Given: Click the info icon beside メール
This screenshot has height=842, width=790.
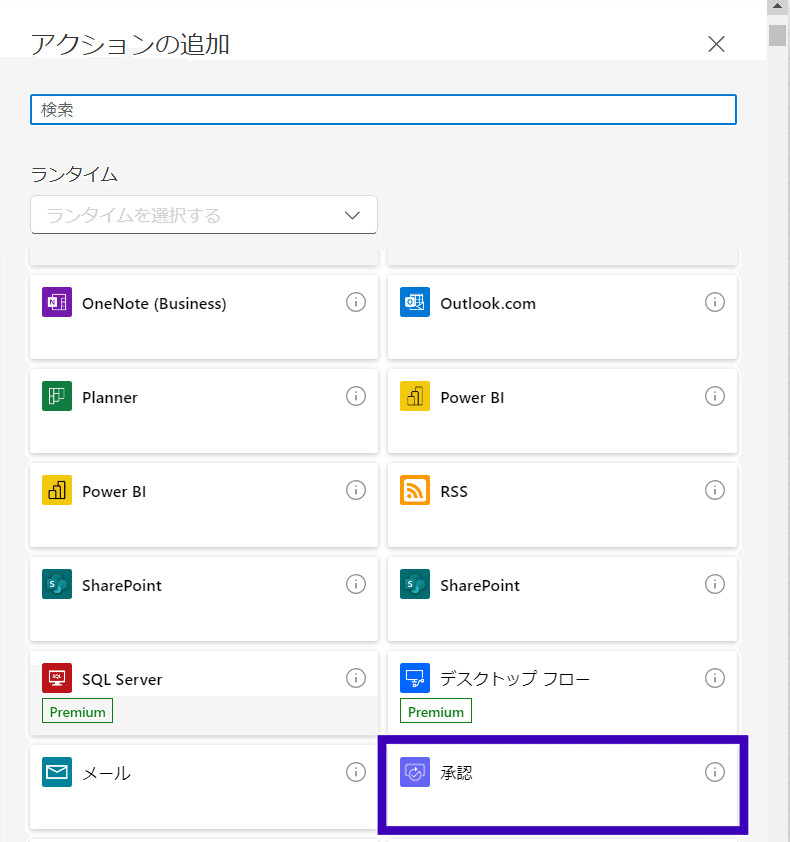Looking at the screenshot, I should (356, 772).
